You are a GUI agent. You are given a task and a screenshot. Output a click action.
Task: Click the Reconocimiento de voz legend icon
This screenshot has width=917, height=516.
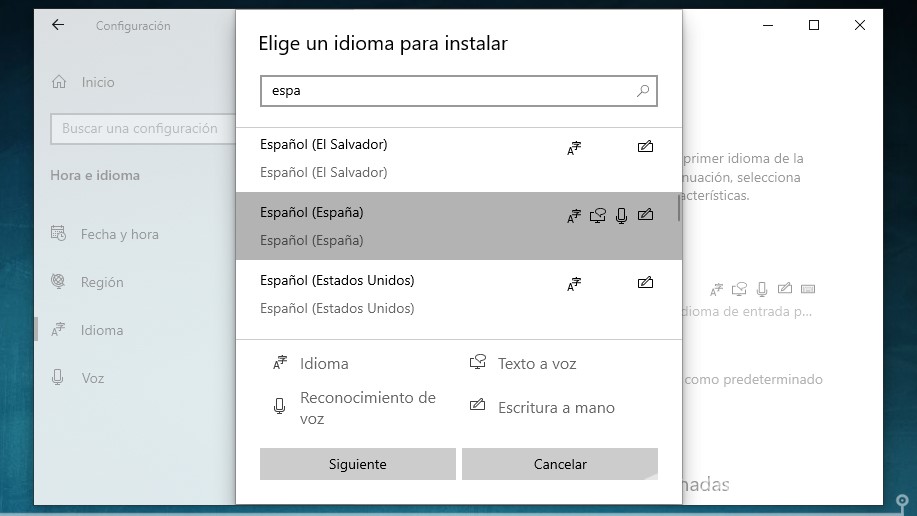coord(280,406)
